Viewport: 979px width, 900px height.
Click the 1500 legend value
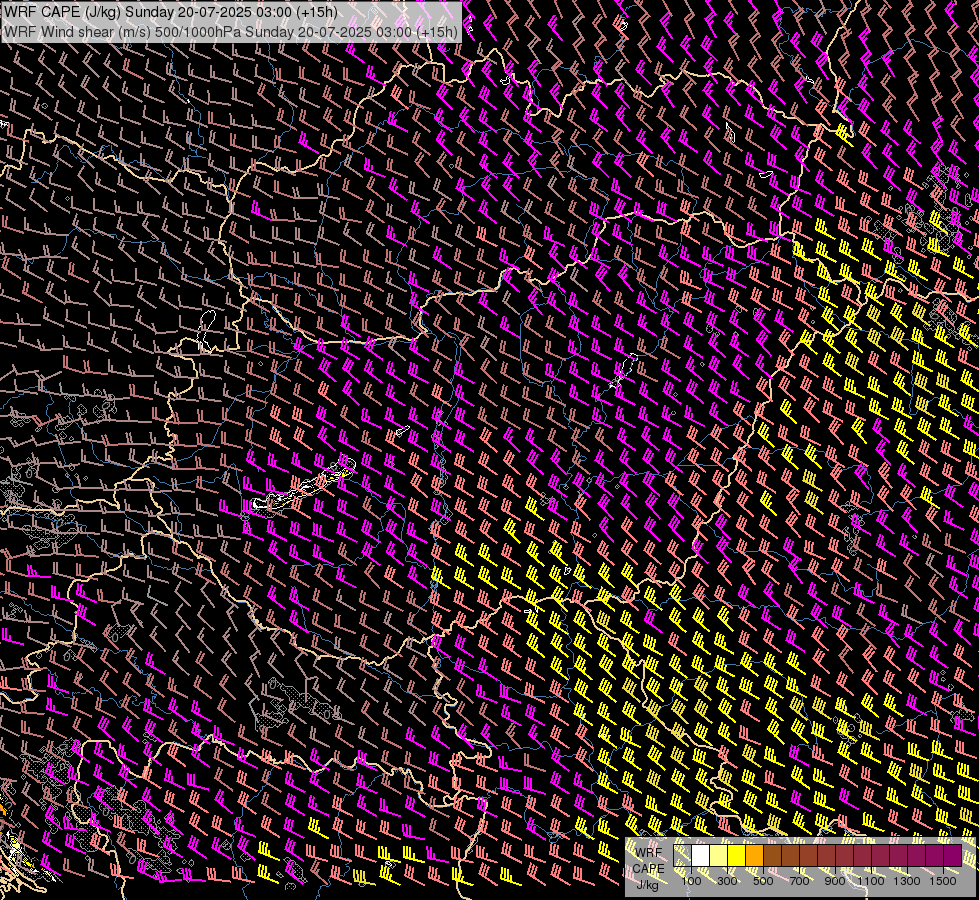click(943, 881)
